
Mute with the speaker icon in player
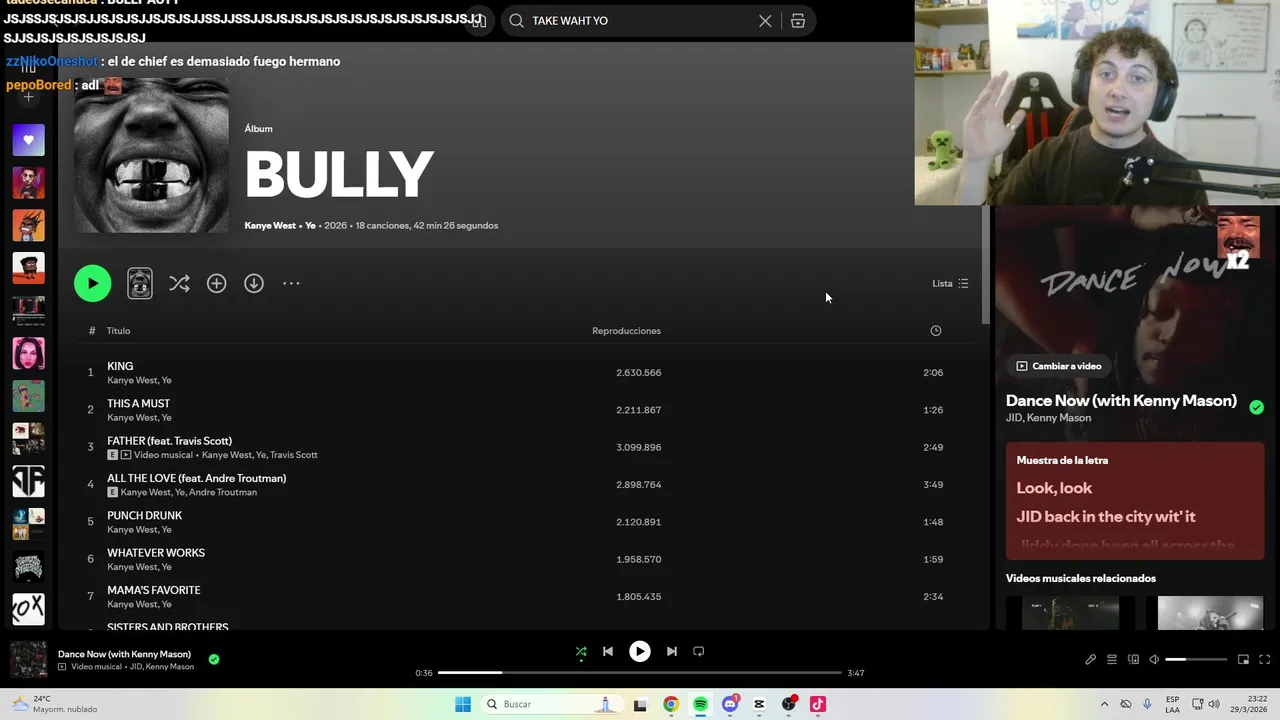point(1154,660)
